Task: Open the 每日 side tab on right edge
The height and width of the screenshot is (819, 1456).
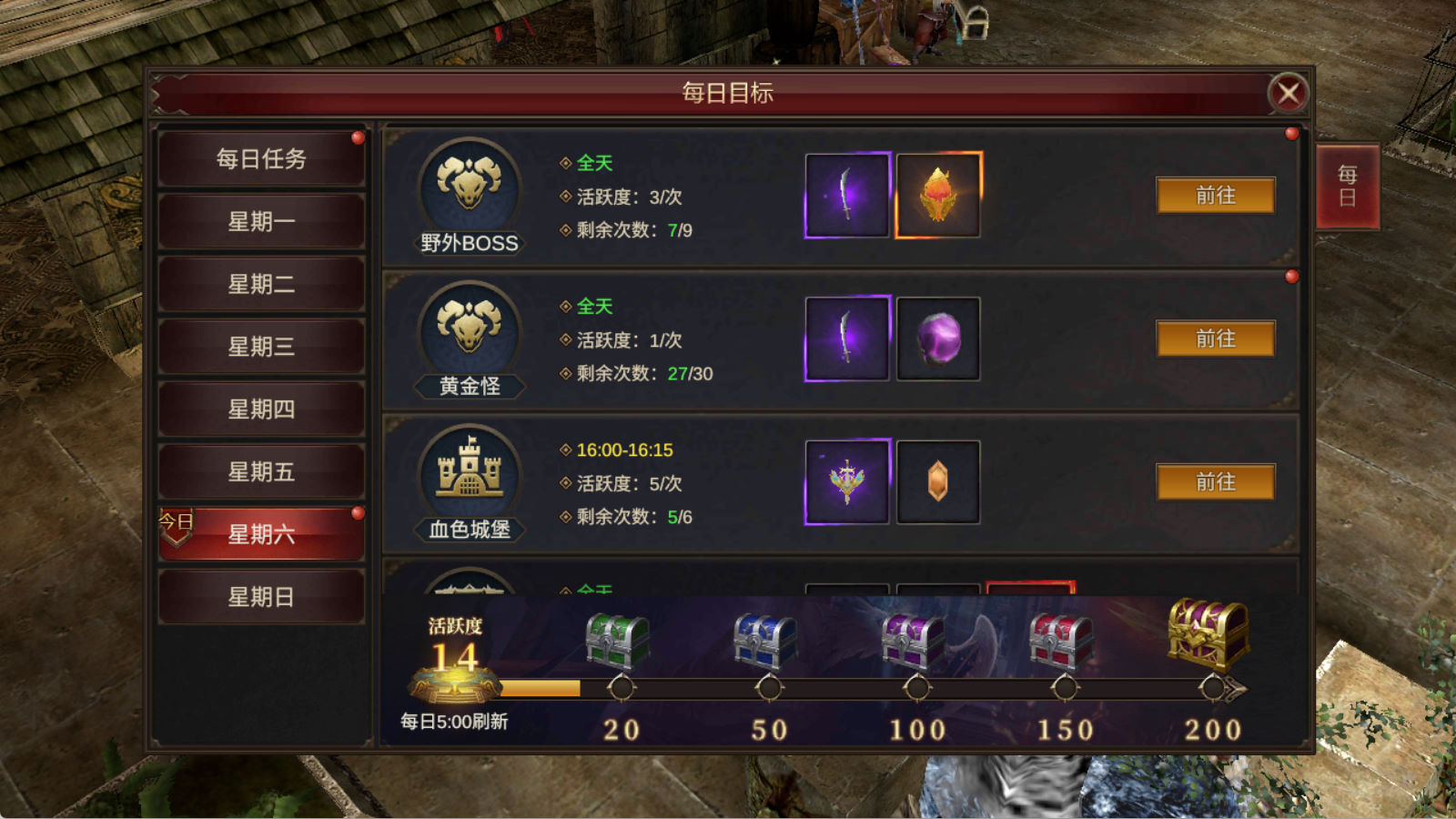Action: click(1348, 187)
